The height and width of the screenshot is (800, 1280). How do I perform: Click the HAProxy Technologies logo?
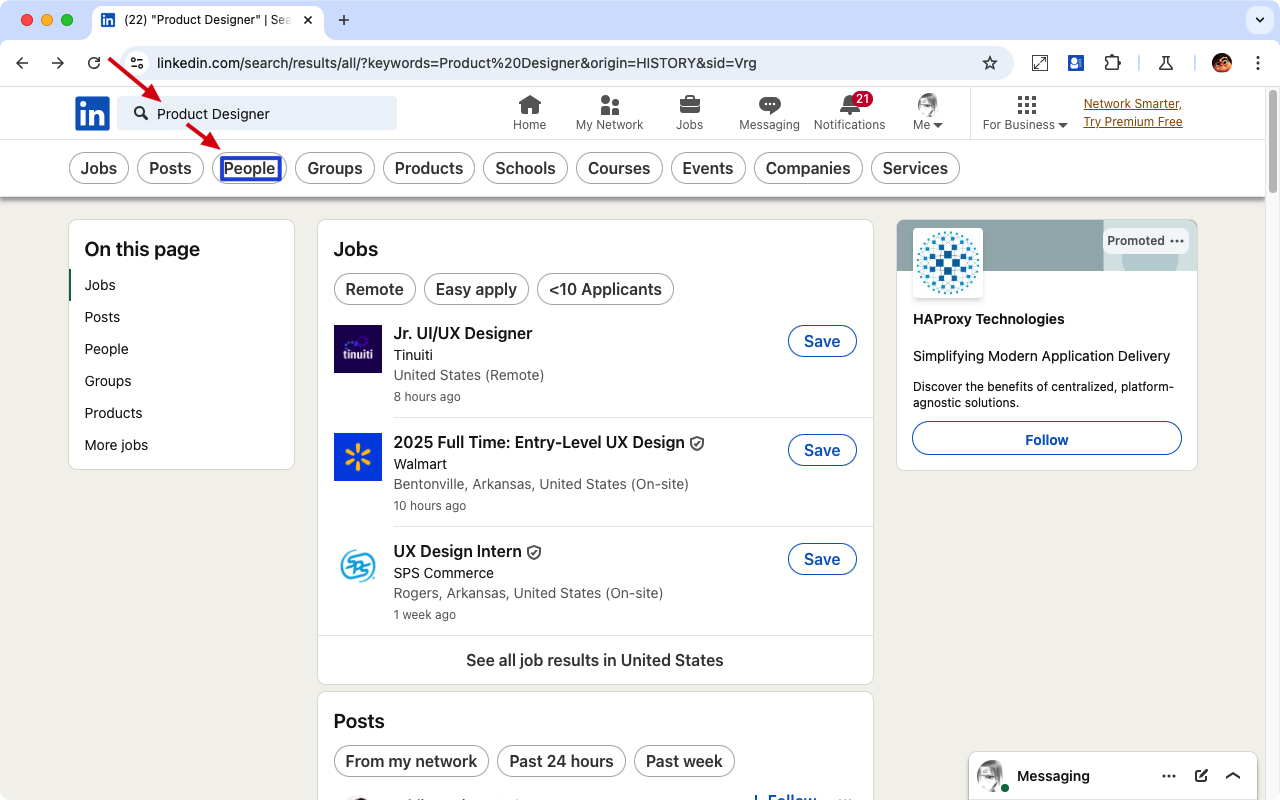[948, 263]
